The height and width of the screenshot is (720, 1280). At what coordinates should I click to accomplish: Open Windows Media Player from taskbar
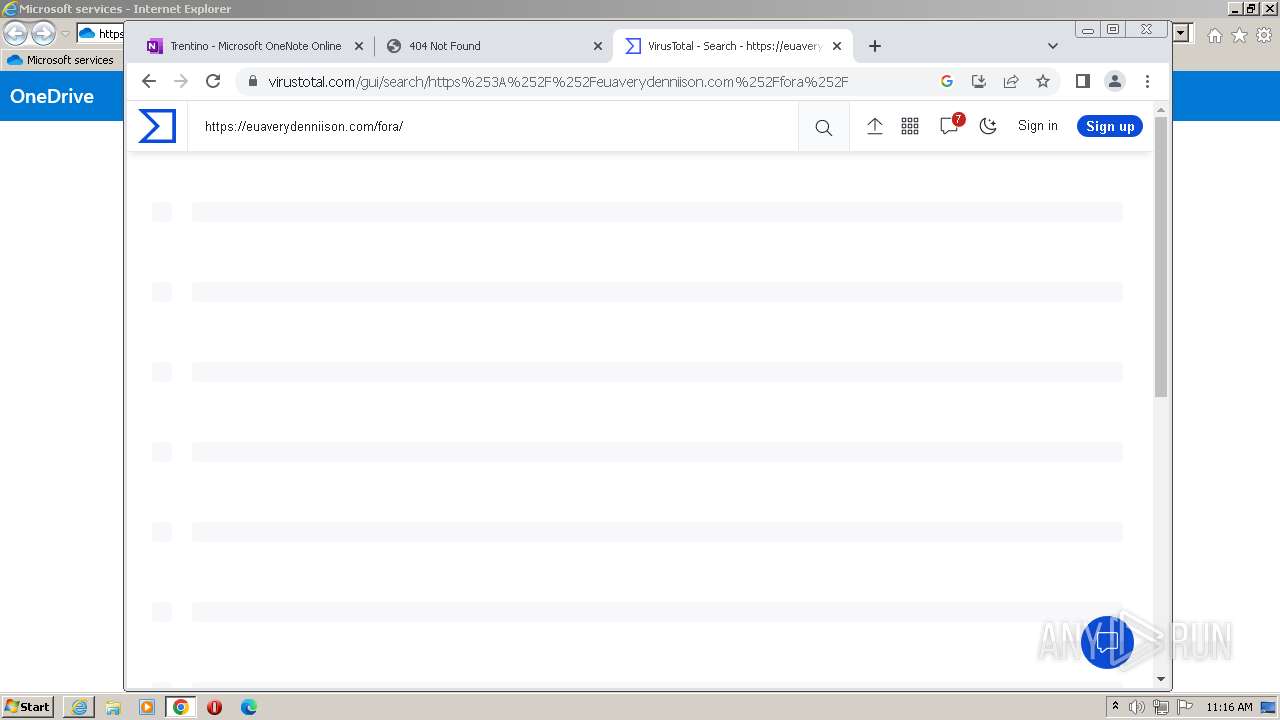[147, 707]
